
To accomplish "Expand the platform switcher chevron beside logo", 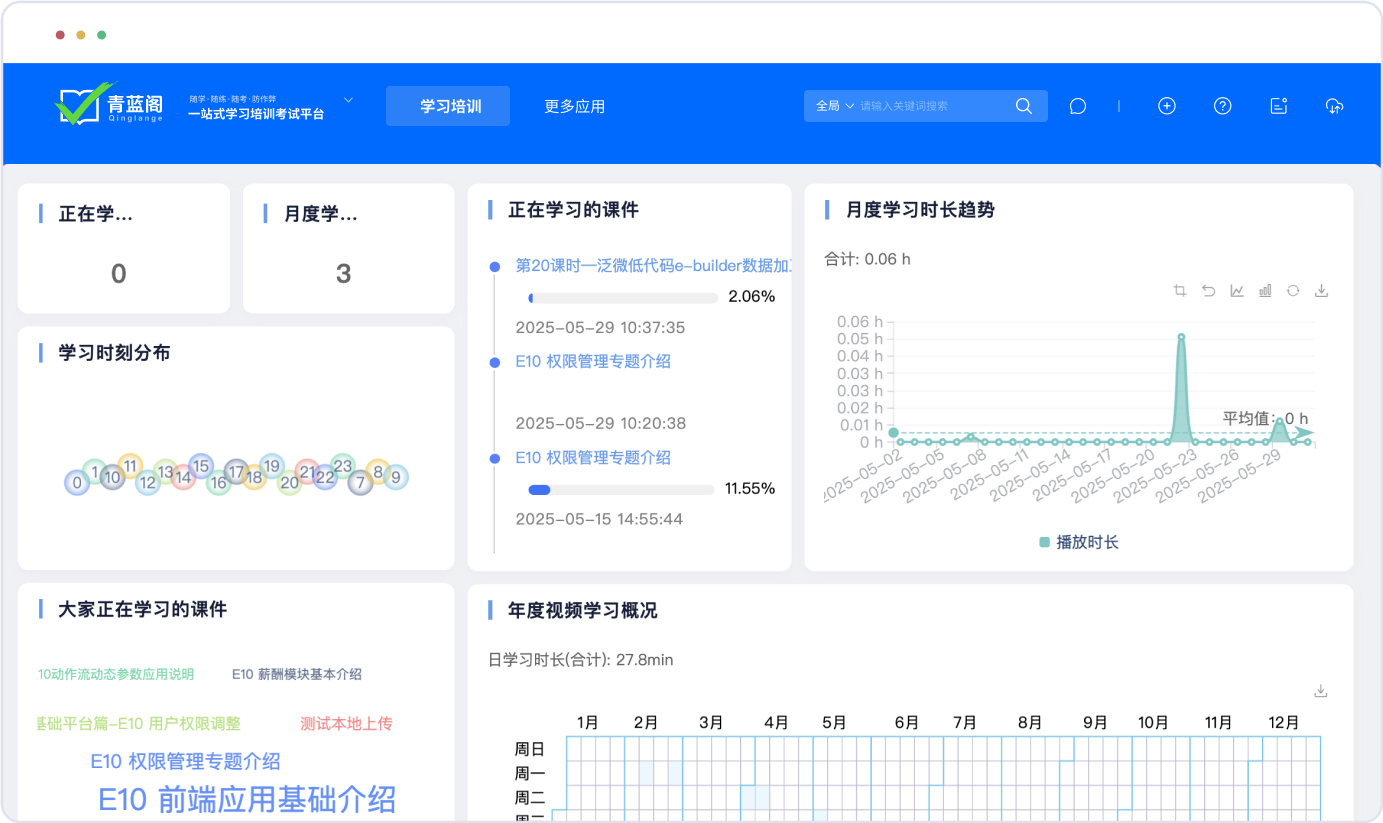I will [349, 100].
